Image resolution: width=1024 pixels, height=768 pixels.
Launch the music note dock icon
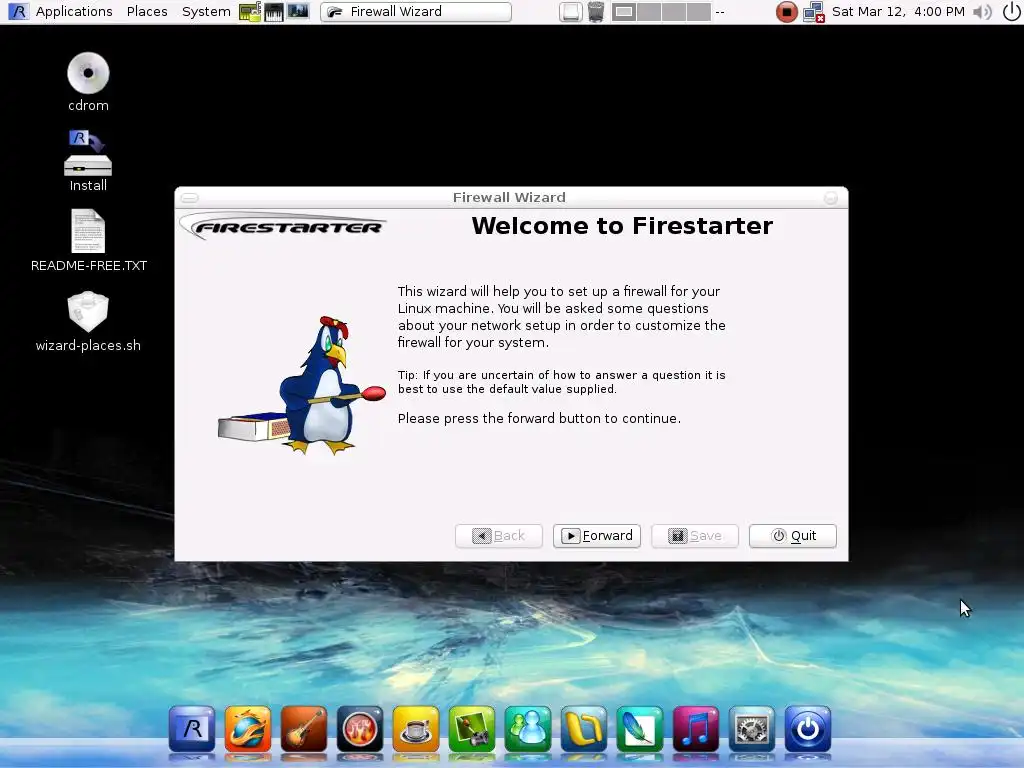(696, 729)
